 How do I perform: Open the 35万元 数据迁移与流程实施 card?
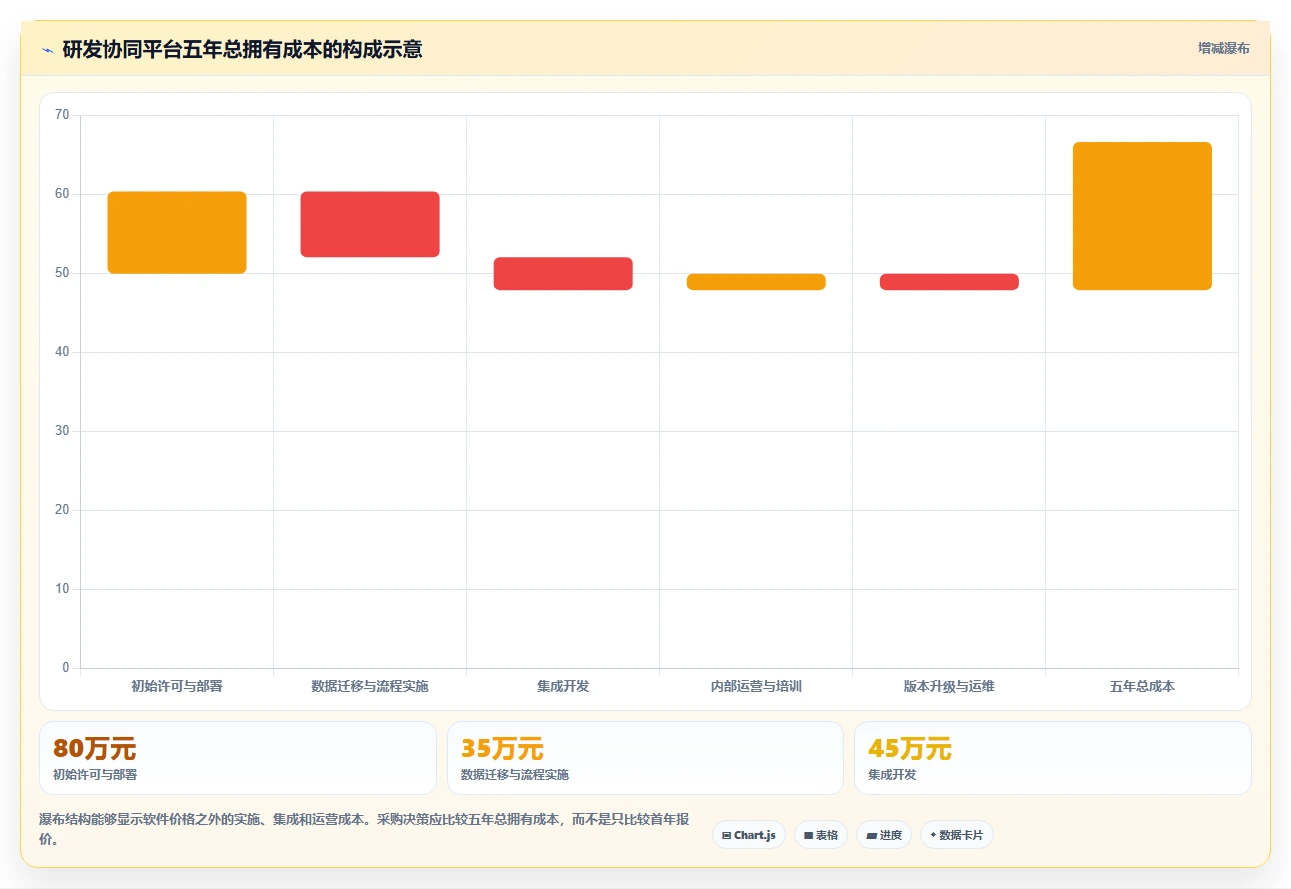pyautogui.click(x=645, y=758)
